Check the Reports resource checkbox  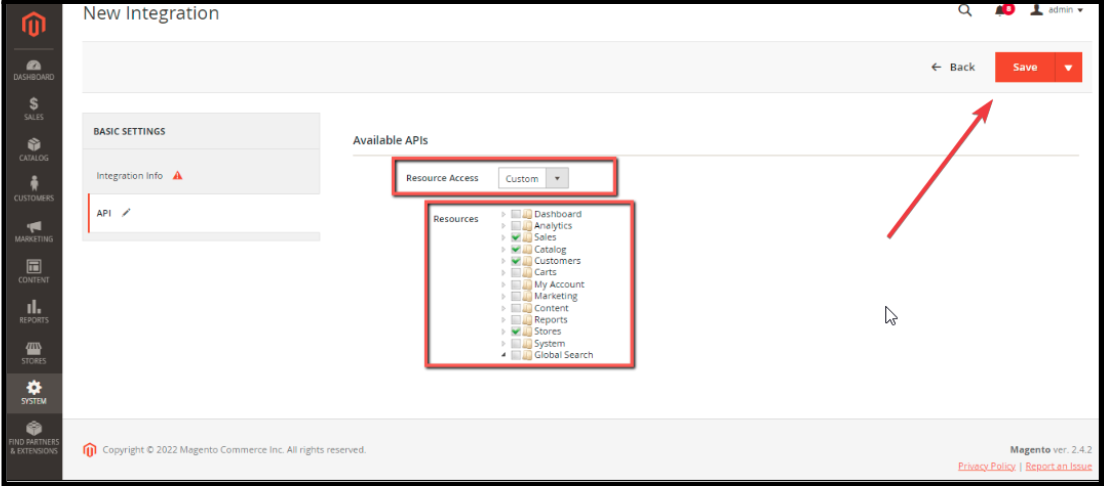pyautogui.click(x=517, y=320)
